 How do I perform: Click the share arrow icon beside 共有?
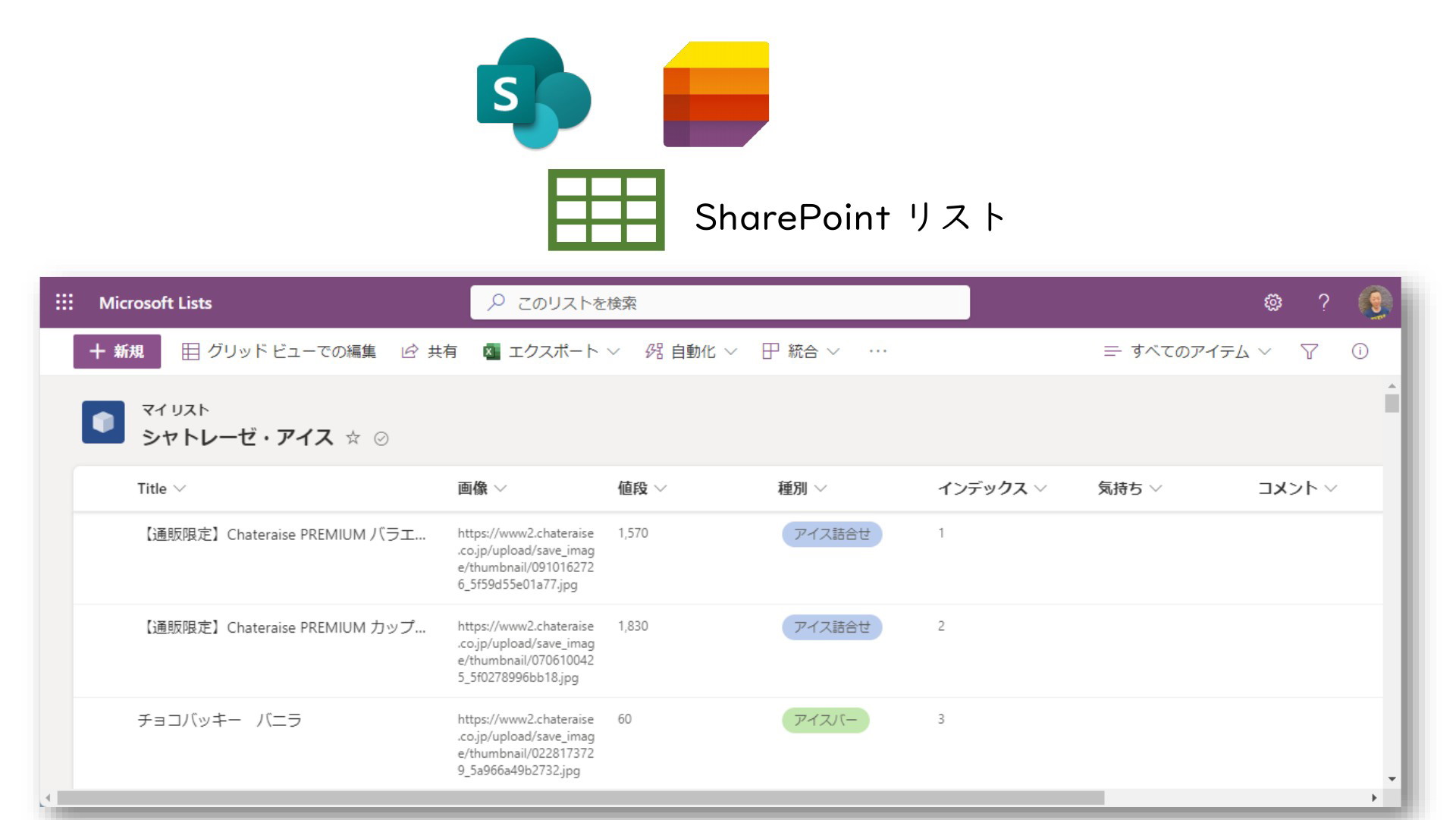point(409,351)
